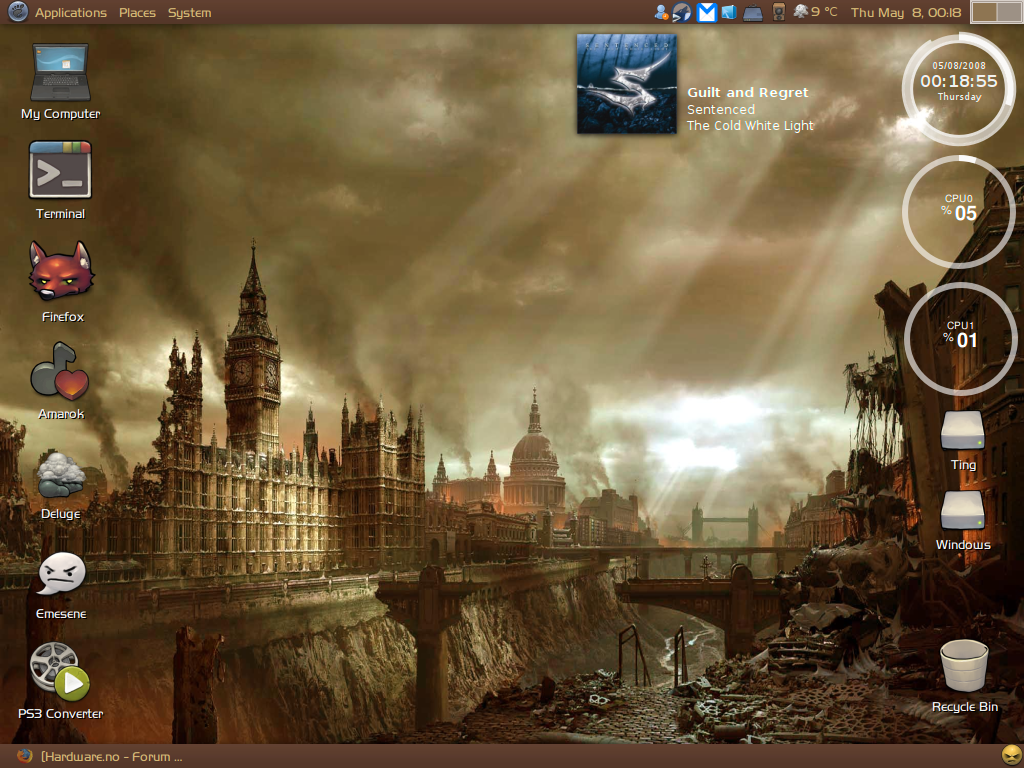
Task: Open the System menu
Action: pos(189,12)
